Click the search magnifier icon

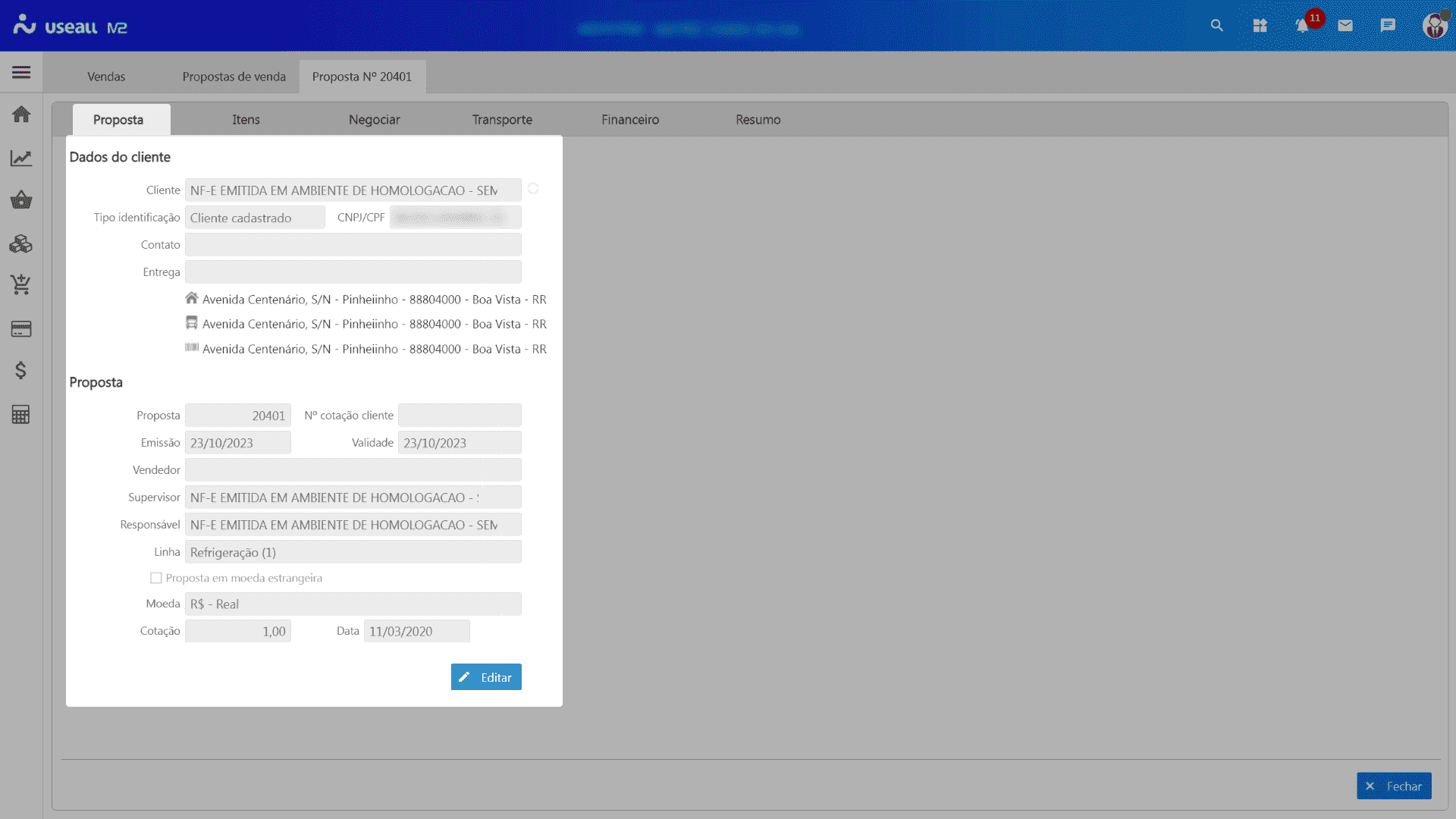[1217, 26]
